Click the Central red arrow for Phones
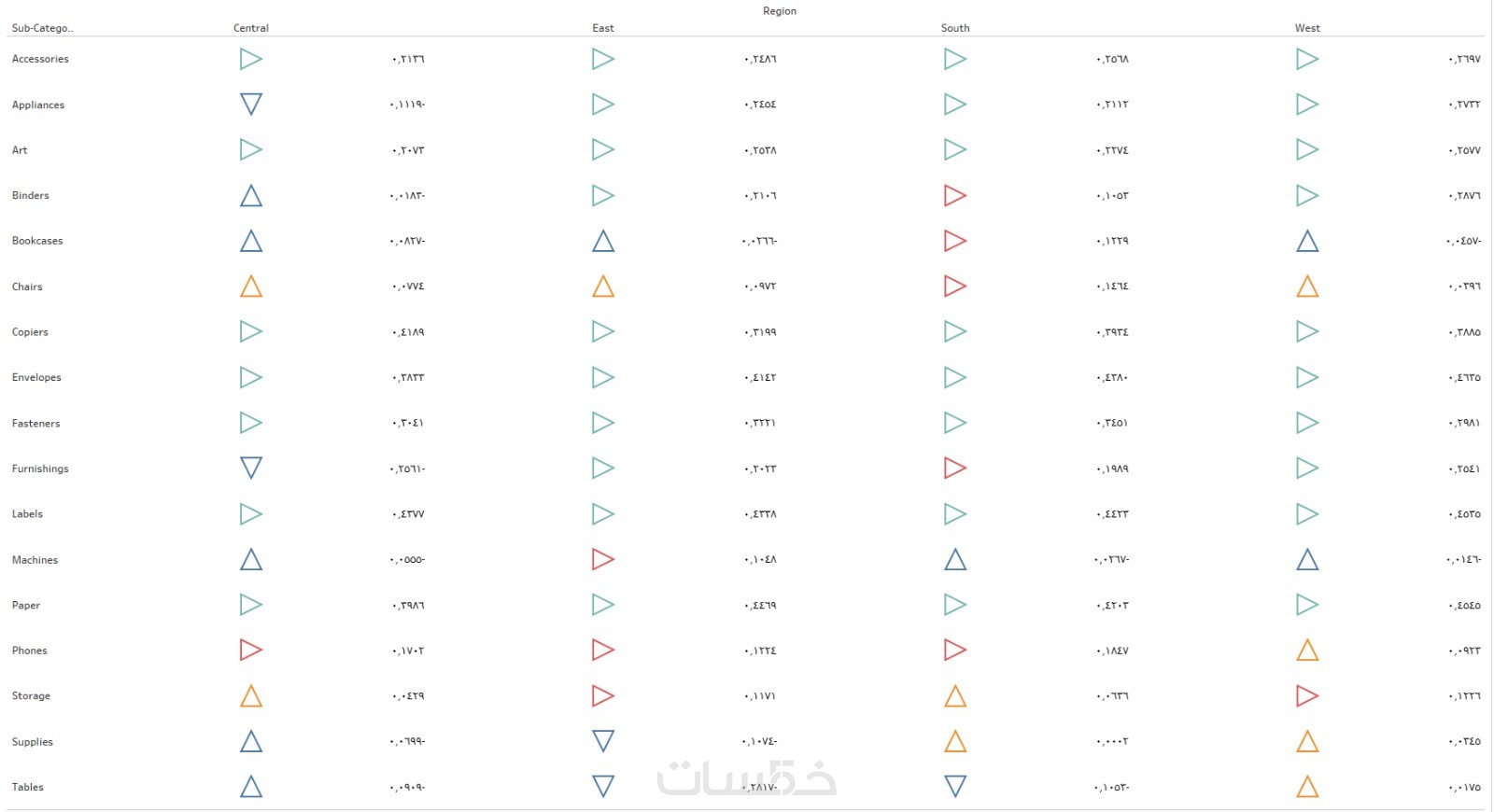 click(250, 650)
